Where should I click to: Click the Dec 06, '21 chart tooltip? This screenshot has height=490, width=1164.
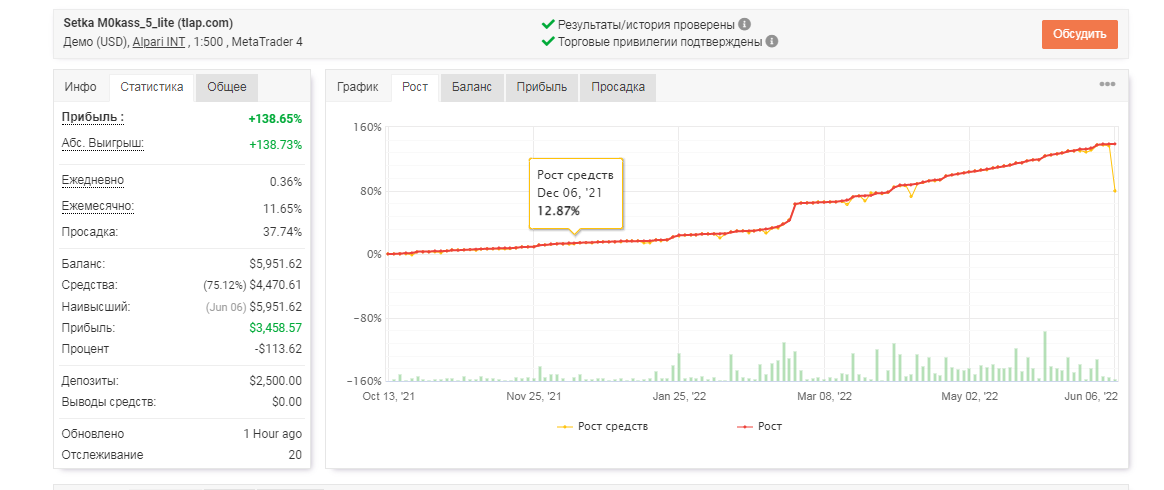(x=576, y=194)
